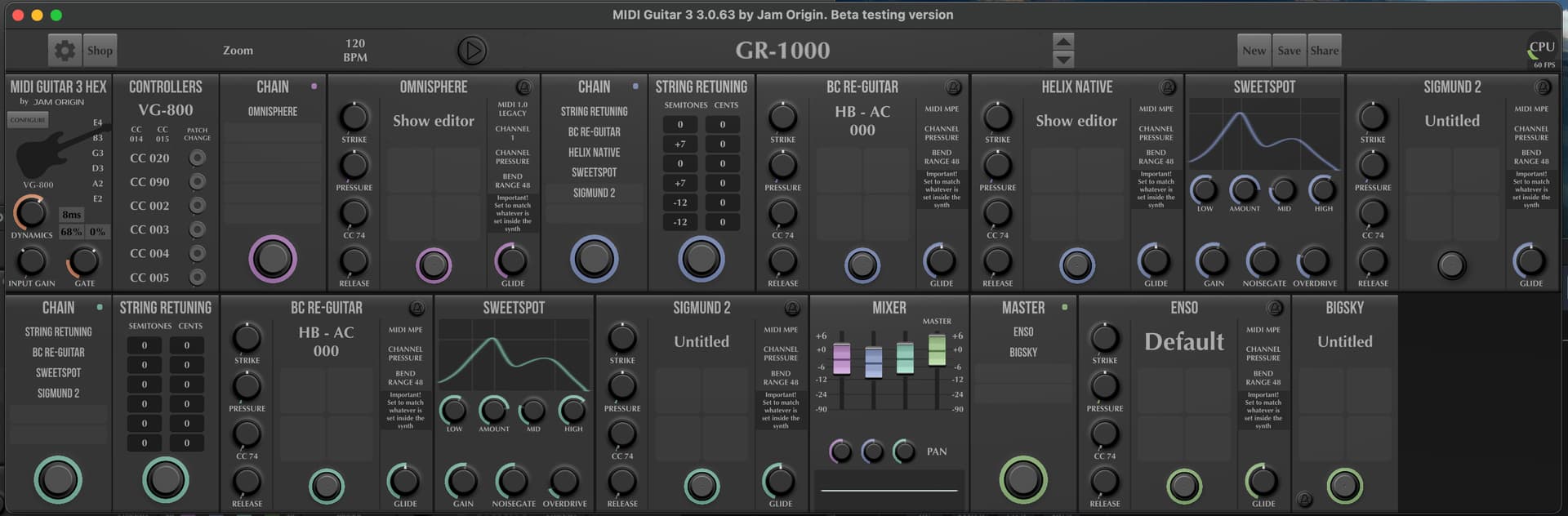Image resolution: width=1568 pixels, height=516 pixels.
Task: Start playback with the round play icon
Action: tap(471, 51)
